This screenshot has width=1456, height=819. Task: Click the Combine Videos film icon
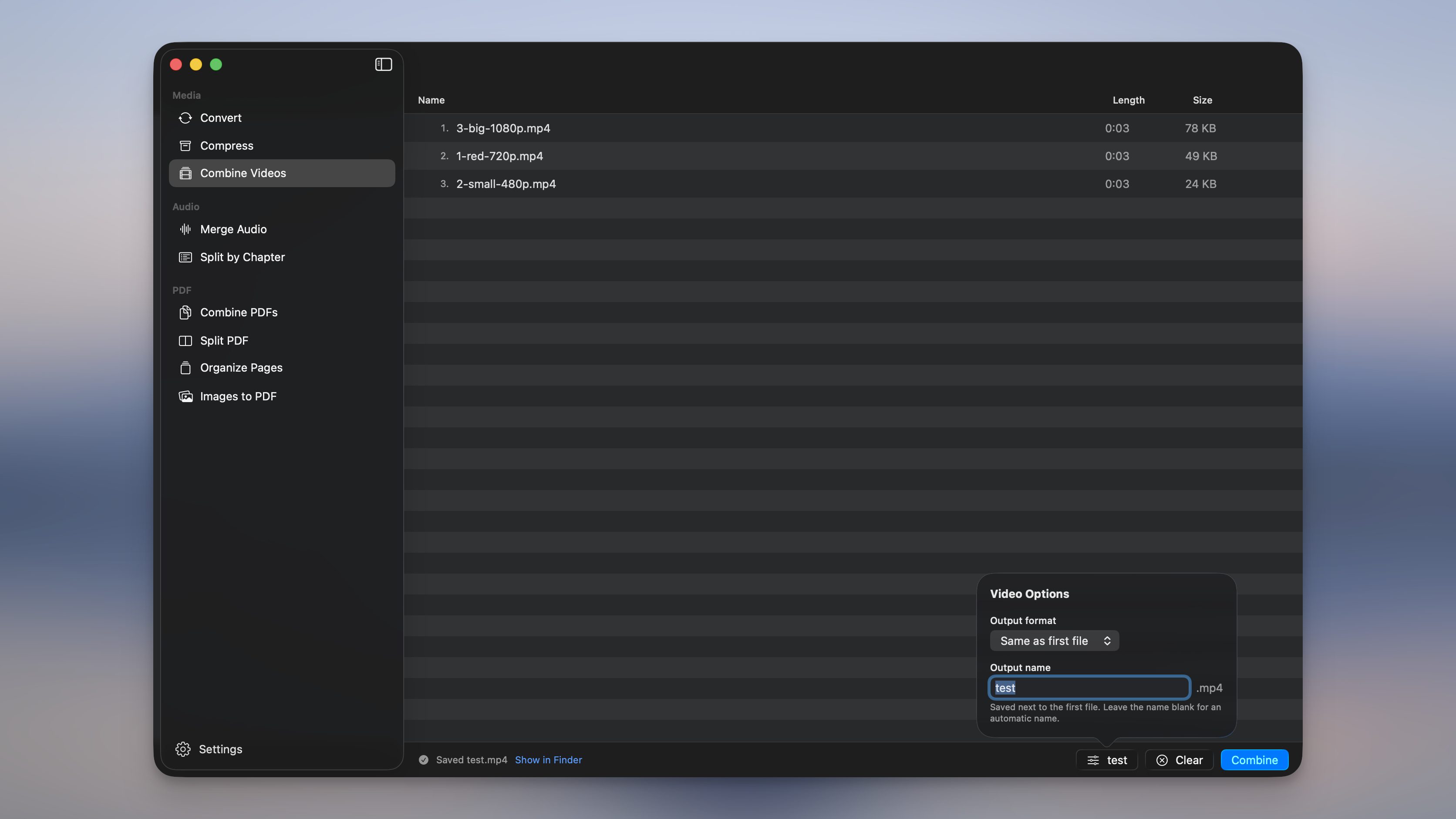[x=185, y=173]
